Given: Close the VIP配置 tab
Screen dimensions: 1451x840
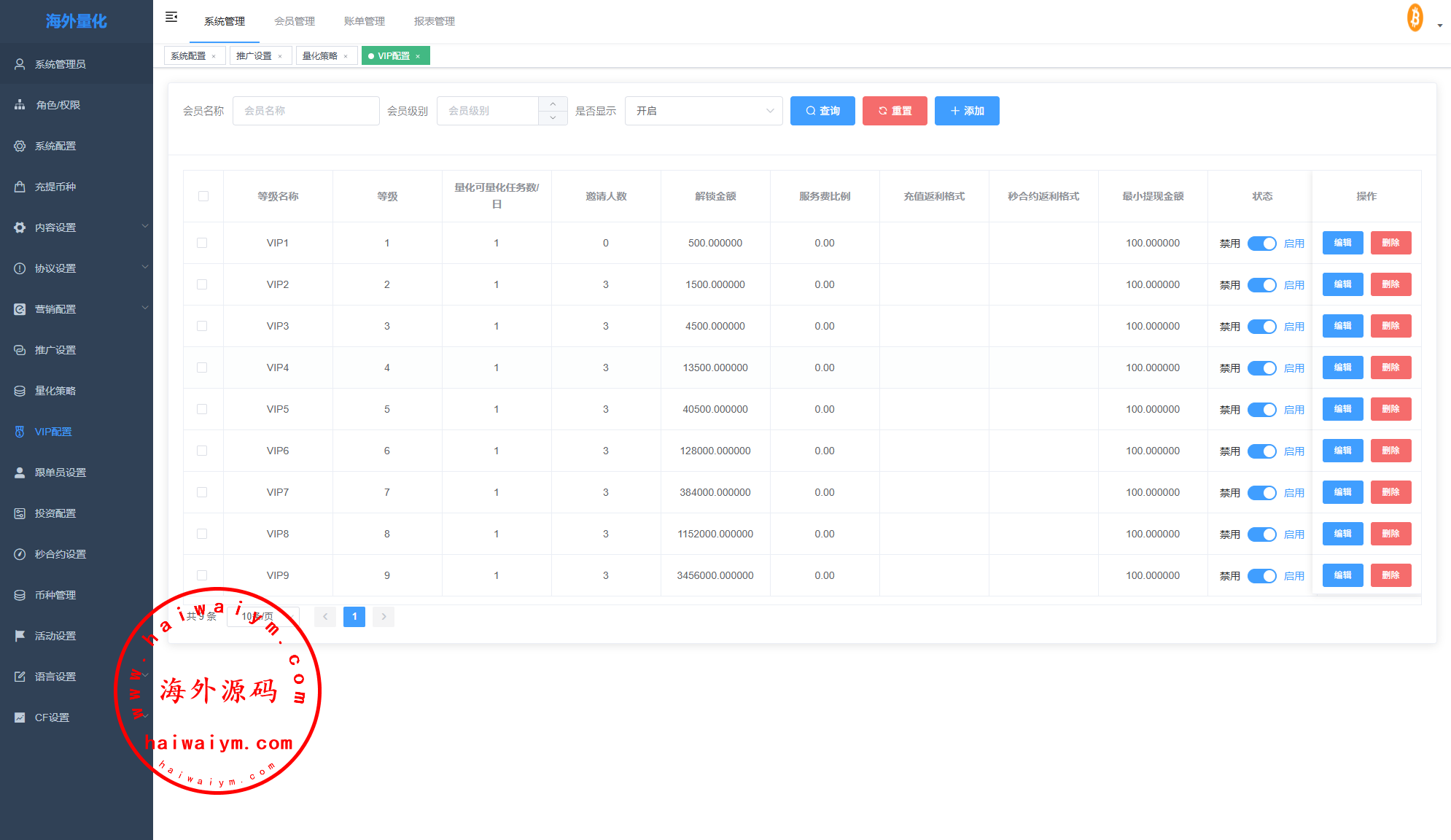Looking at the screenshot, I should point(418,56).
